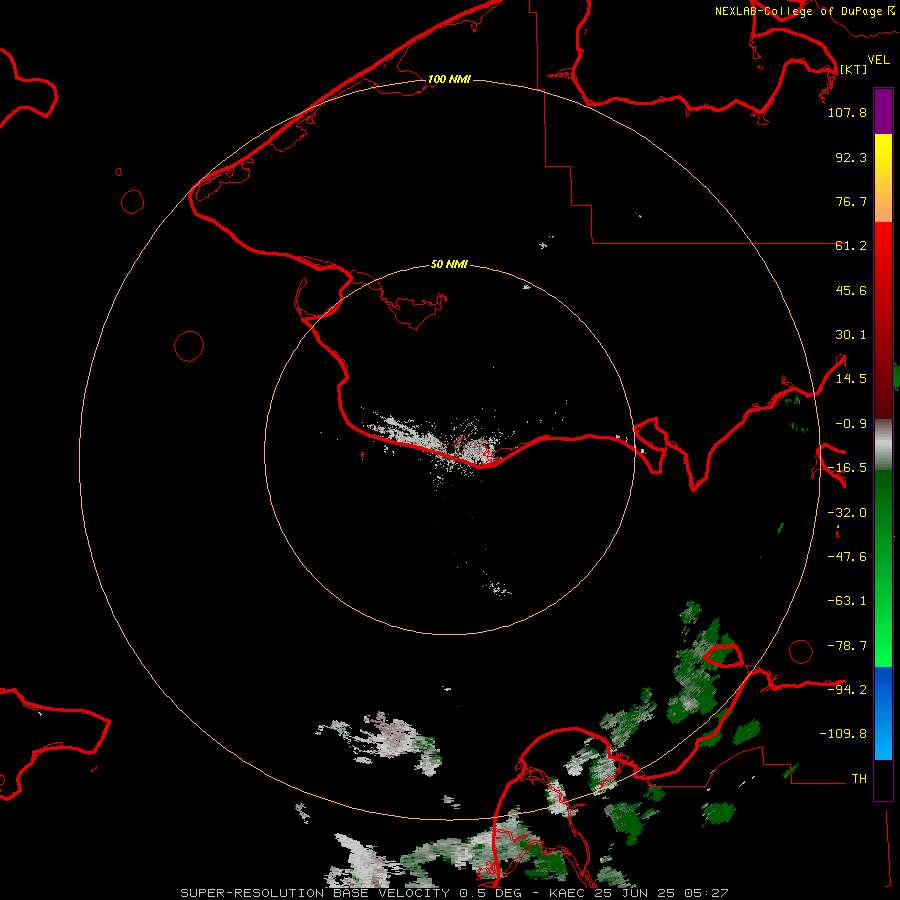Select the 30.1 scale value
Image resolution: width=900 pixels, height=900 pixels.
(851, 335)
